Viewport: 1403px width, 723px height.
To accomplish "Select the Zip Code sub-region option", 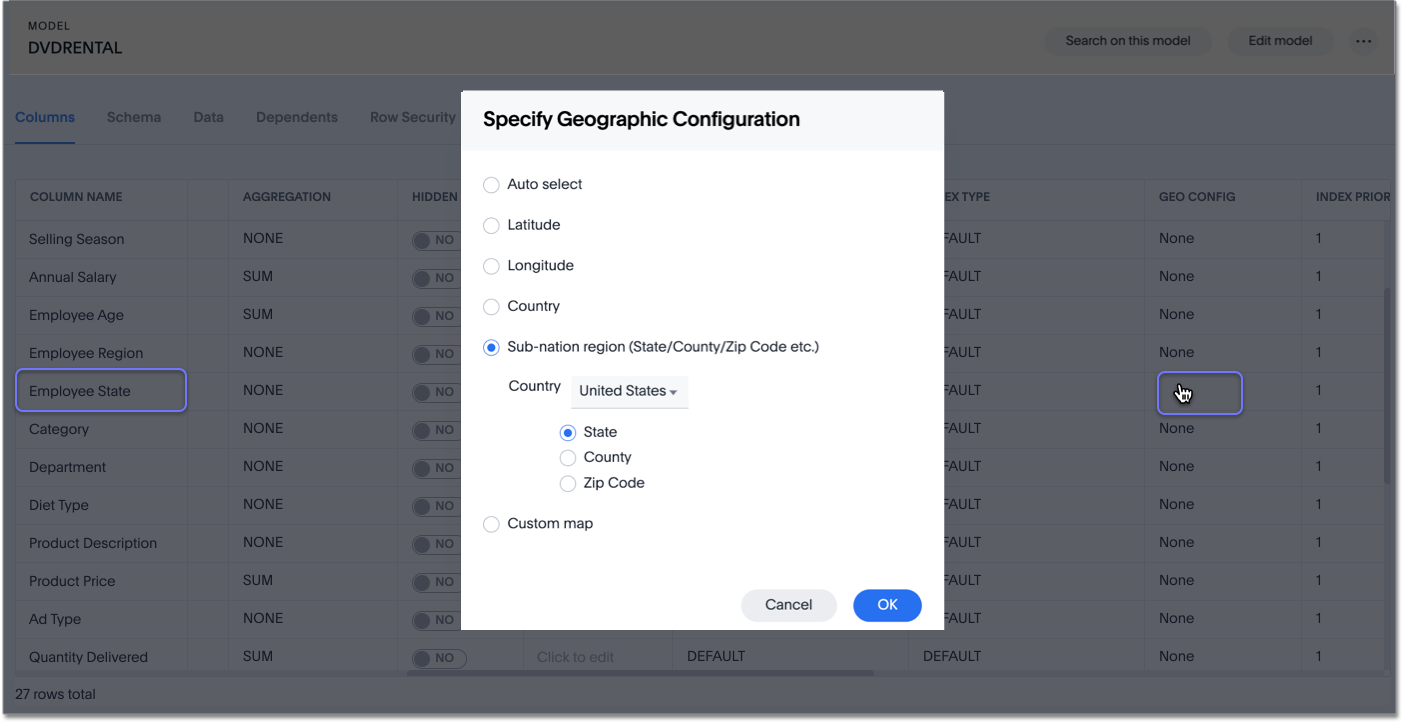I will (568, 483).
